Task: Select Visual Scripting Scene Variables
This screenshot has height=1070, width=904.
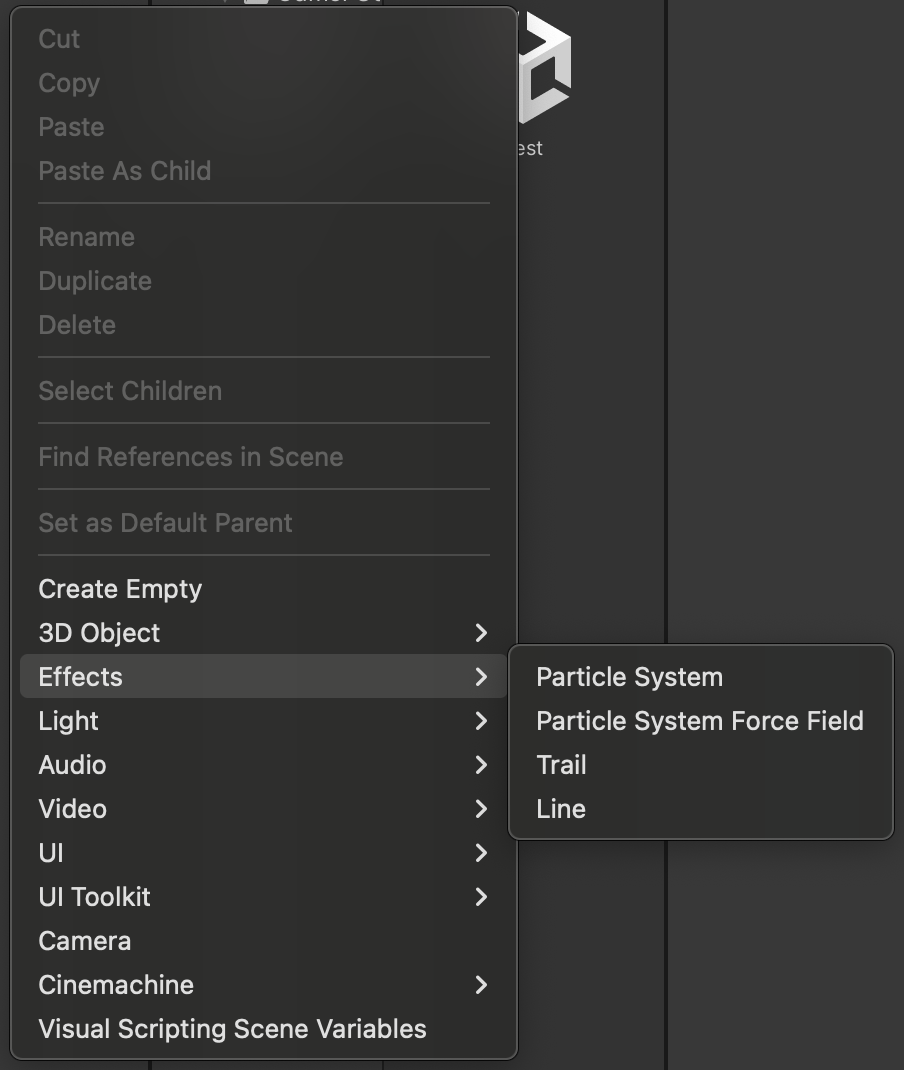Action: point(232,1029)
